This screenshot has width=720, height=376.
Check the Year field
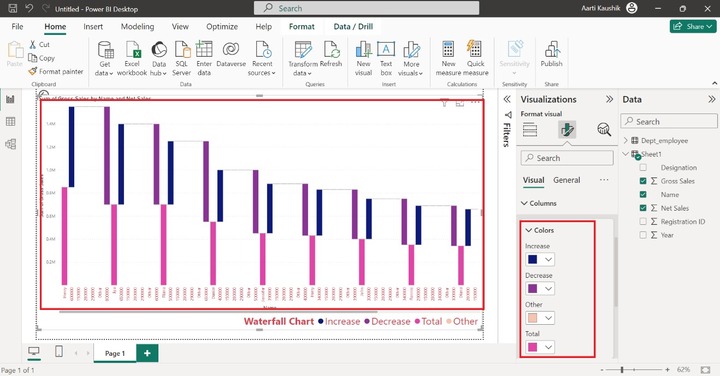point(643,235)
